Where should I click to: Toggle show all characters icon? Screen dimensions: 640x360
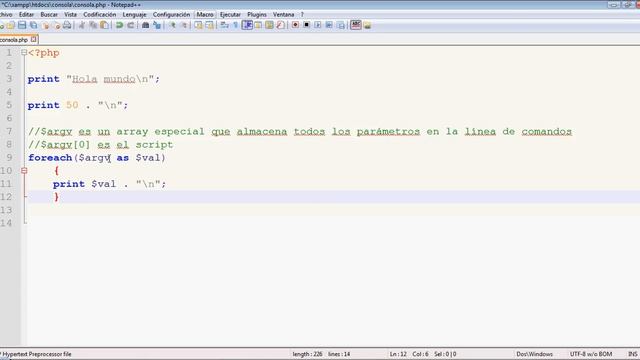(x=236, y=25)
